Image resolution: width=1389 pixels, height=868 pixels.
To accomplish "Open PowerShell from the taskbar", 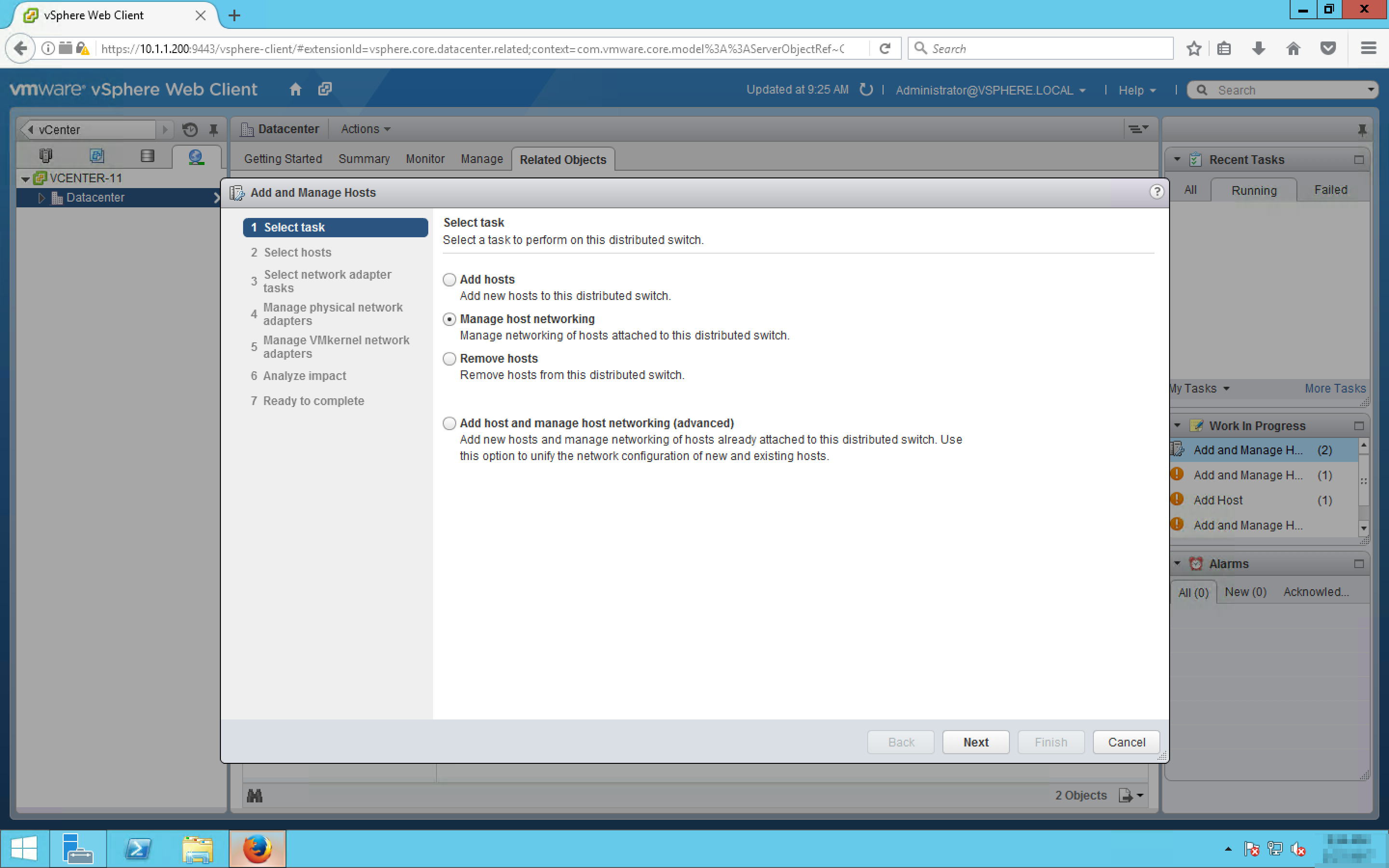I will click(x=138, y=849).
